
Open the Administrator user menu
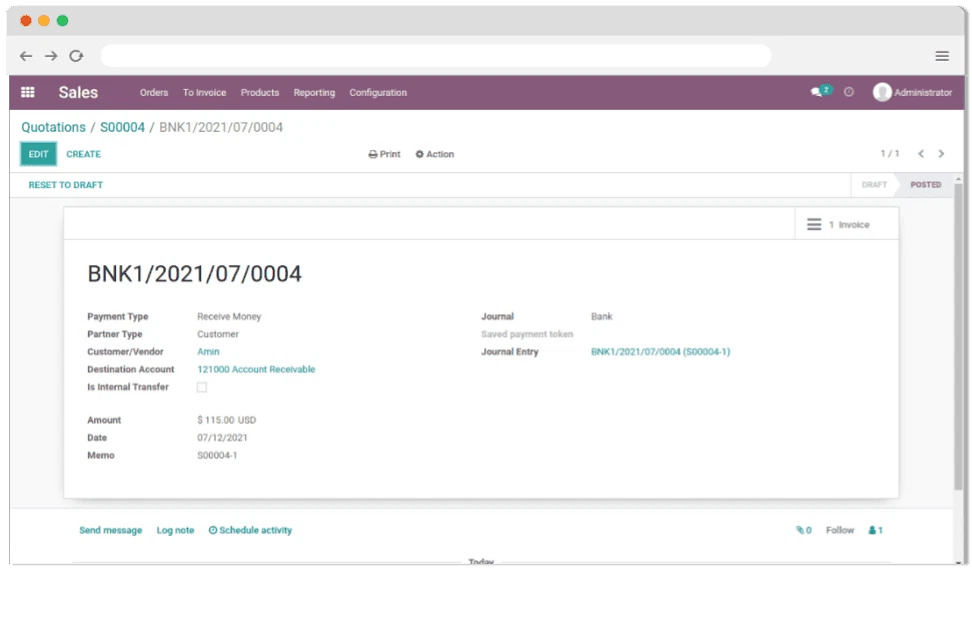(912, 92)
